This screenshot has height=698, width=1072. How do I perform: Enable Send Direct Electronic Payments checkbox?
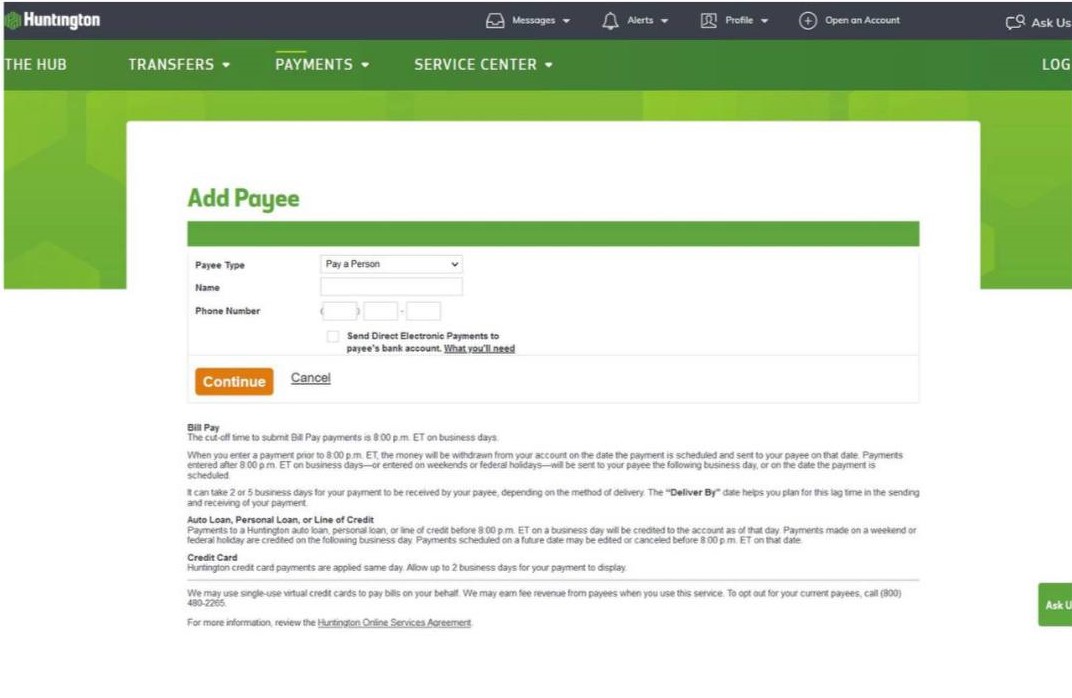pyautogui.click(x=333, y=337)
